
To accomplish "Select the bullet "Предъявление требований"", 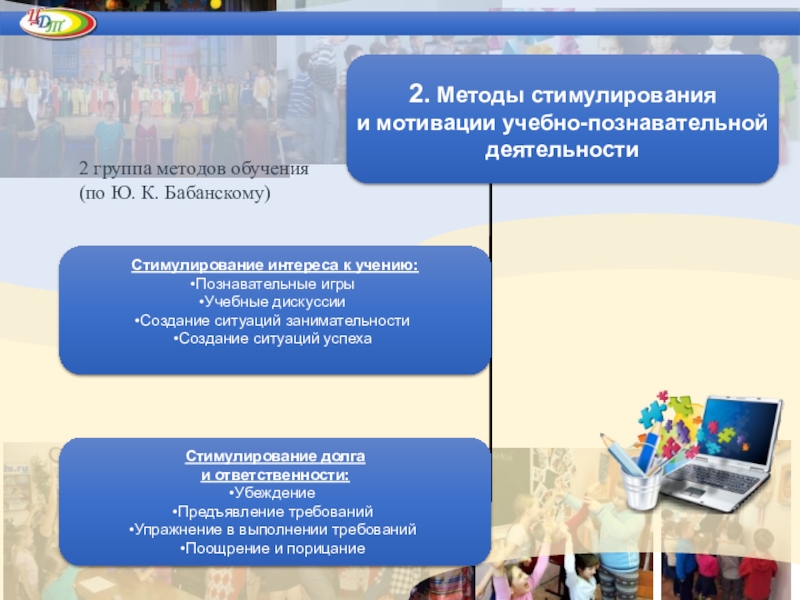I will (272, 512).
